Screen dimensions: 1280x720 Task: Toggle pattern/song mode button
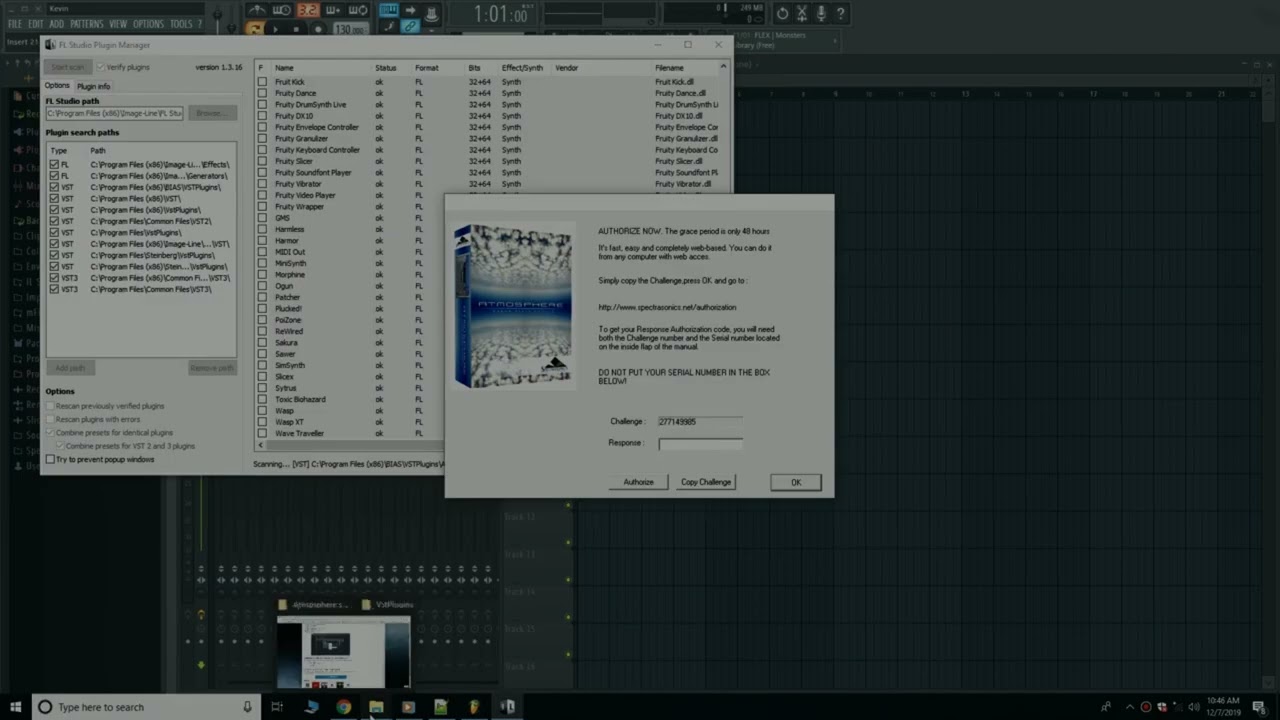click(255, 29)
